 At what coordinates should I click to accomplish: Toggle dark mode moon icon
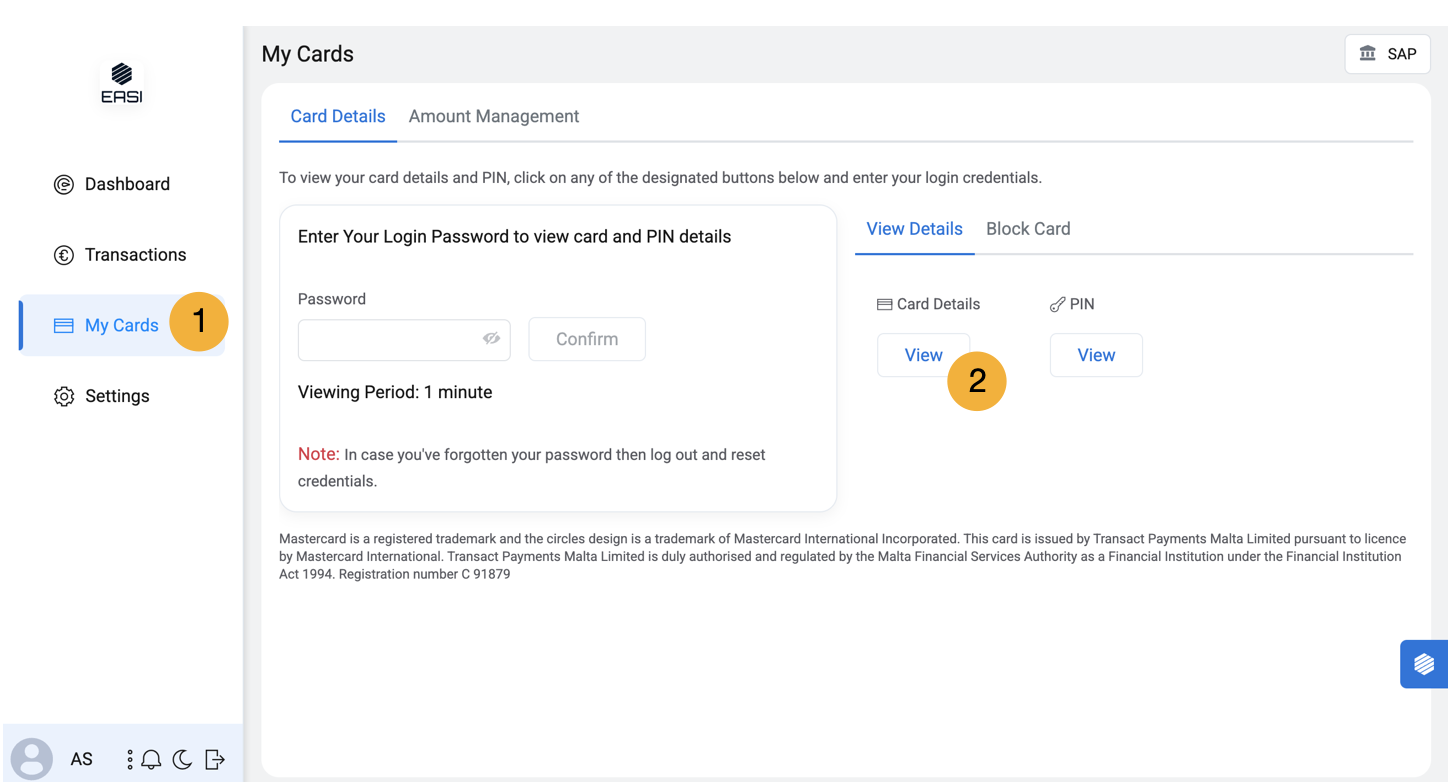(x=182, y=760)
